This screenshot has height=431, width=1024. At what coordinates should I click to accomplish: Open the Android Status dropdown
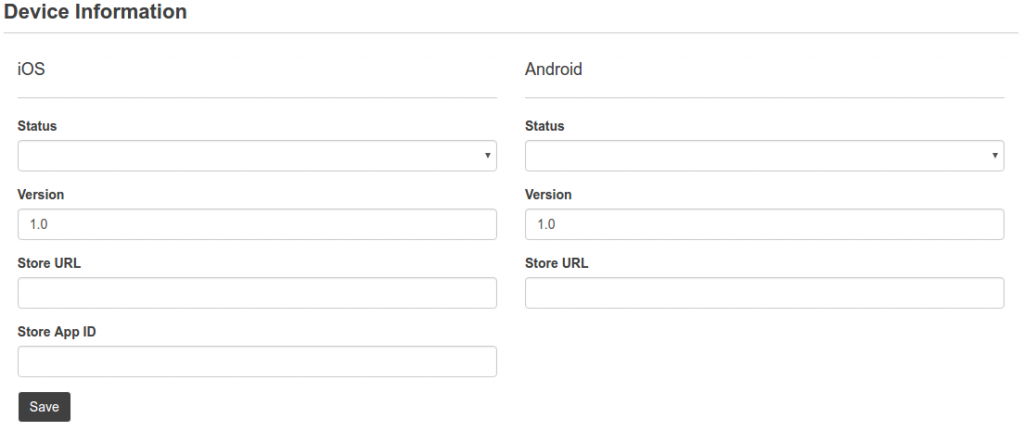click(763, 155)
